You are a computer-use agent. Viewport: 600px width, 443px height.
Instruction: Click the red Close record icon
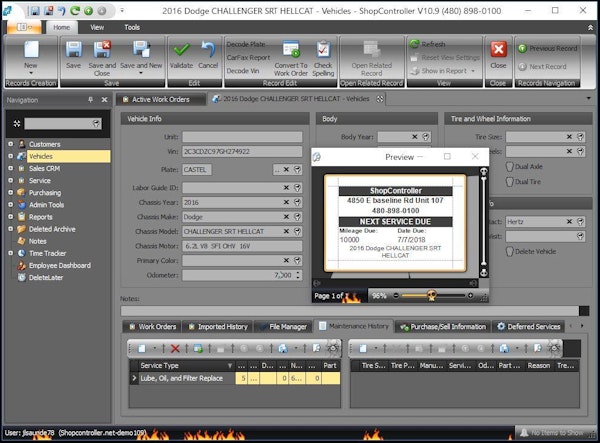point(498,50)
